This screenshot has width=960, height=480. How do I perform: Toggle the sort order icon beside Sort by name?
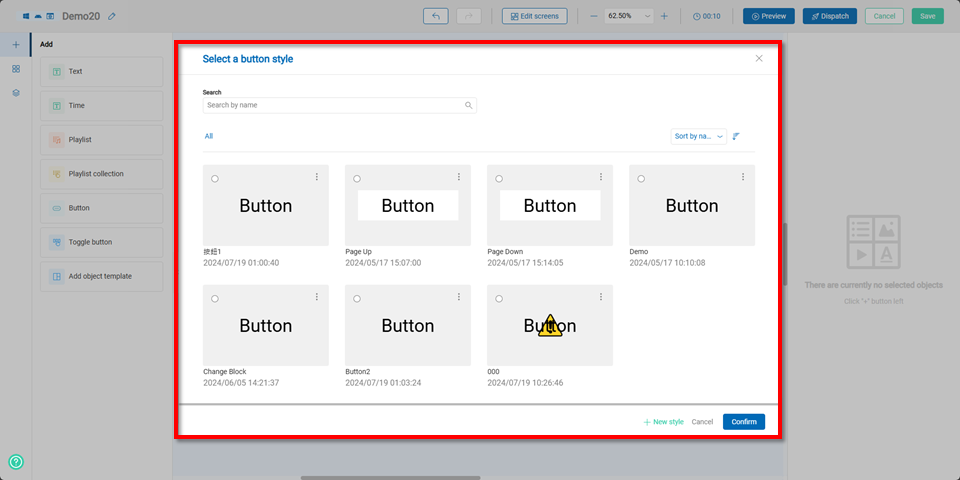point(736,136)
